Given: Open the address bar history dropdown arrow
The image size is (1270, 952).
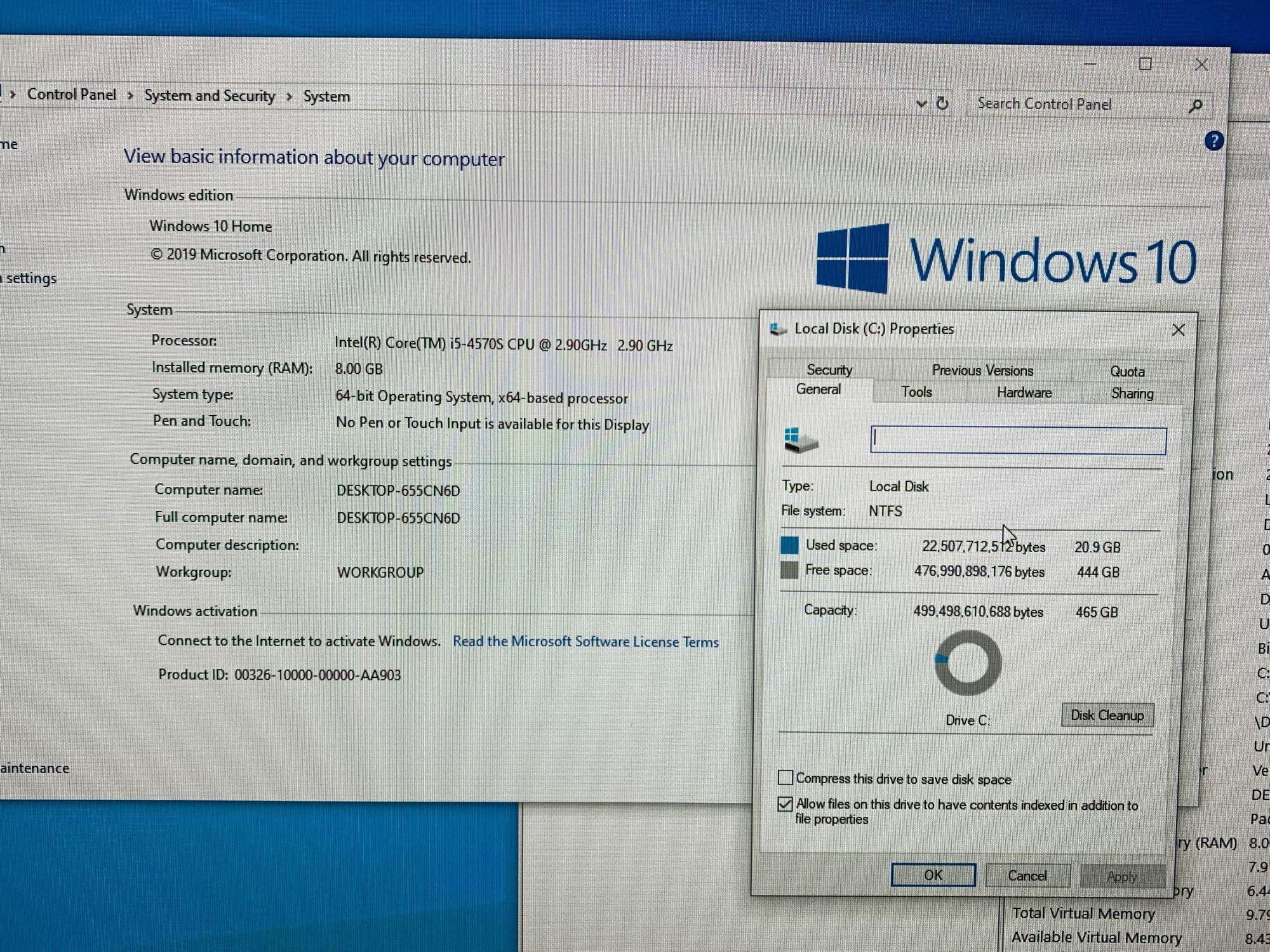Looking at the screenshot, I should (x=921, y=103).
